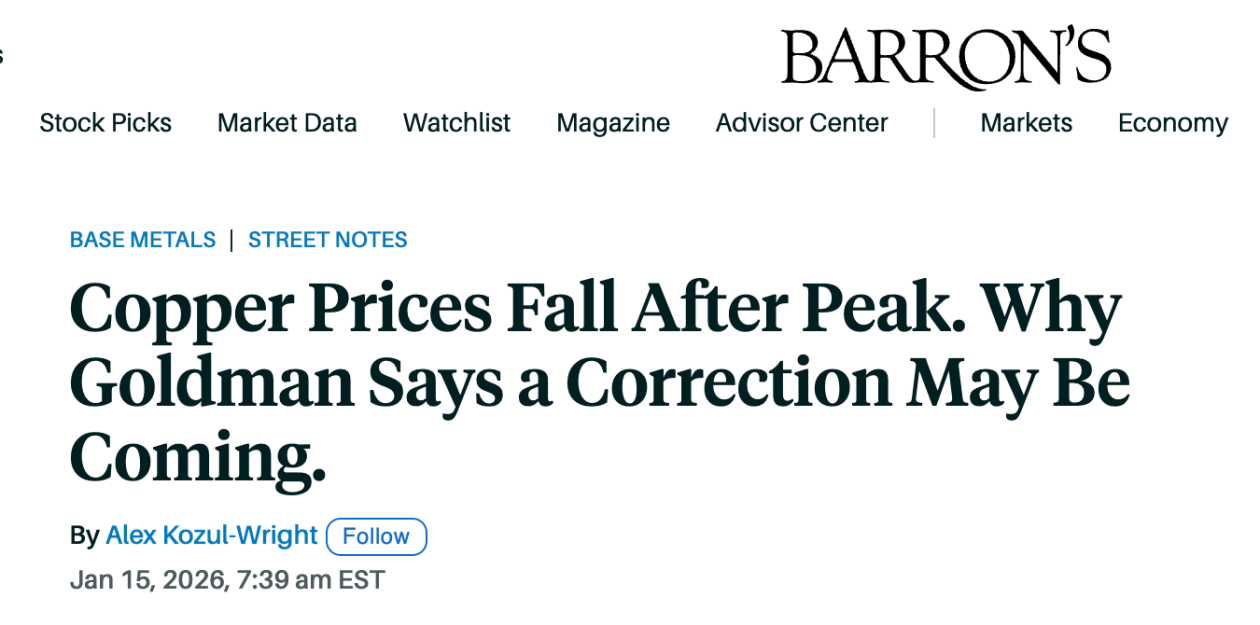Click the BASE METALS category link
This screenshot has height=625, width=1260.
(142, 240)
